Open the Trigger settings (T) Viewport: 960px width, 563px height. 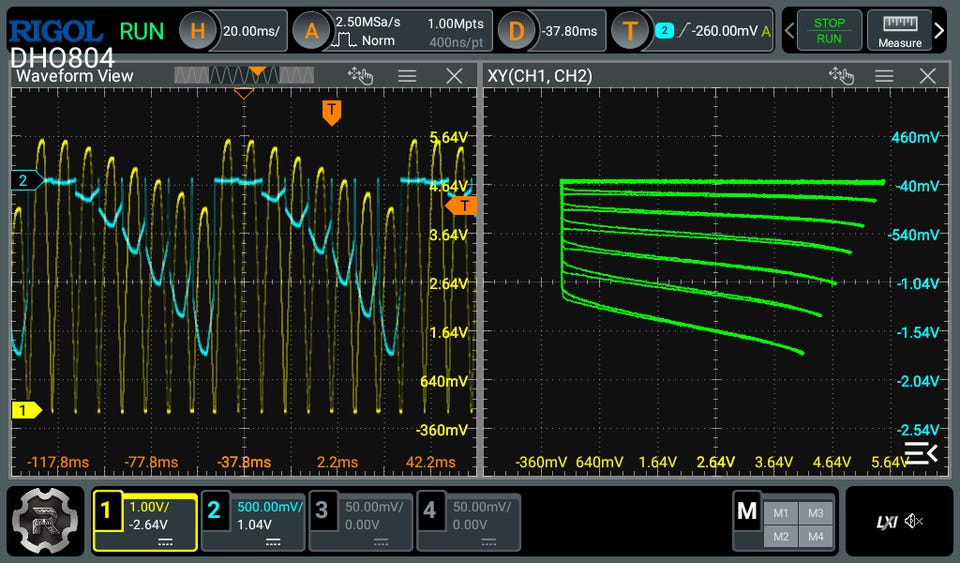coord(631,31)
